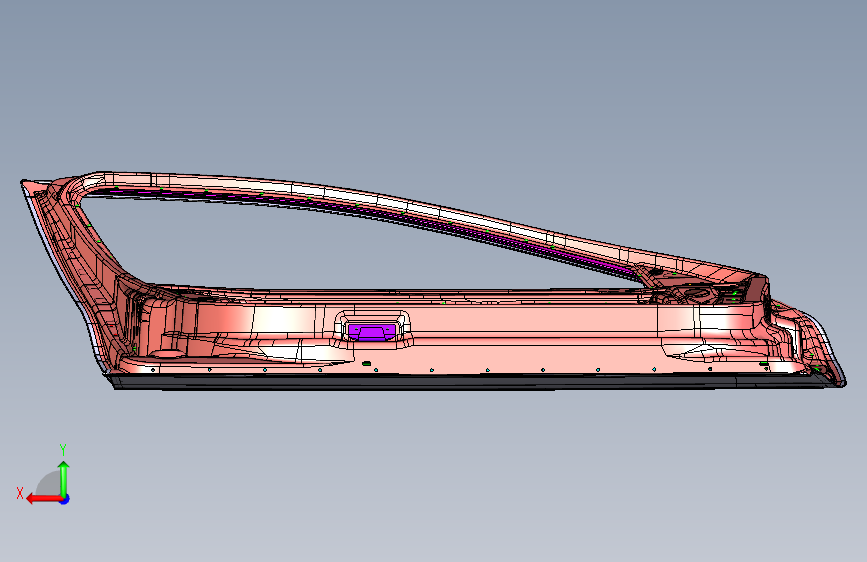The image size is (867, 562).
Task: Select the dark gray strip under the door
Action: (470, 382)
